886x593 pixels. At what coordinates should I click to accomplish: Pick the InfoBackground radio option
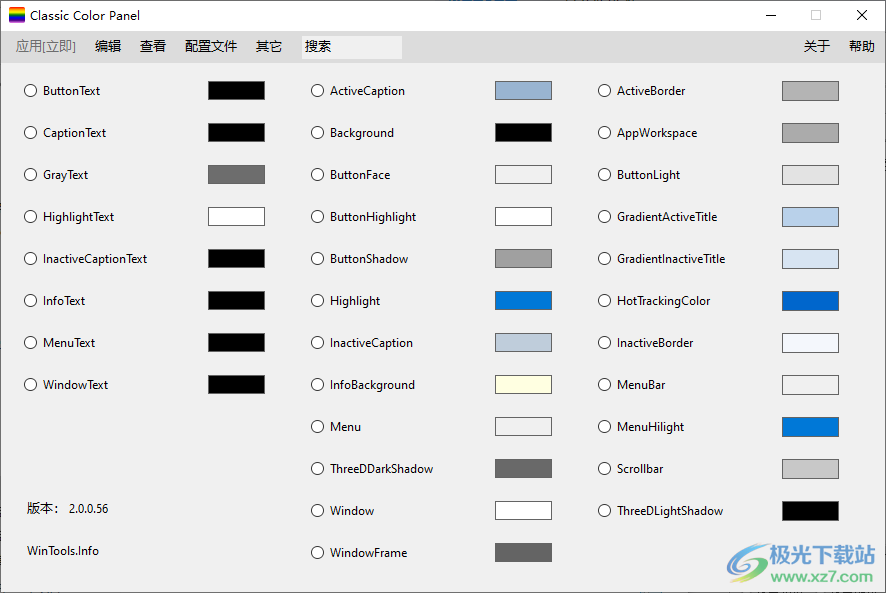(318, 385)
